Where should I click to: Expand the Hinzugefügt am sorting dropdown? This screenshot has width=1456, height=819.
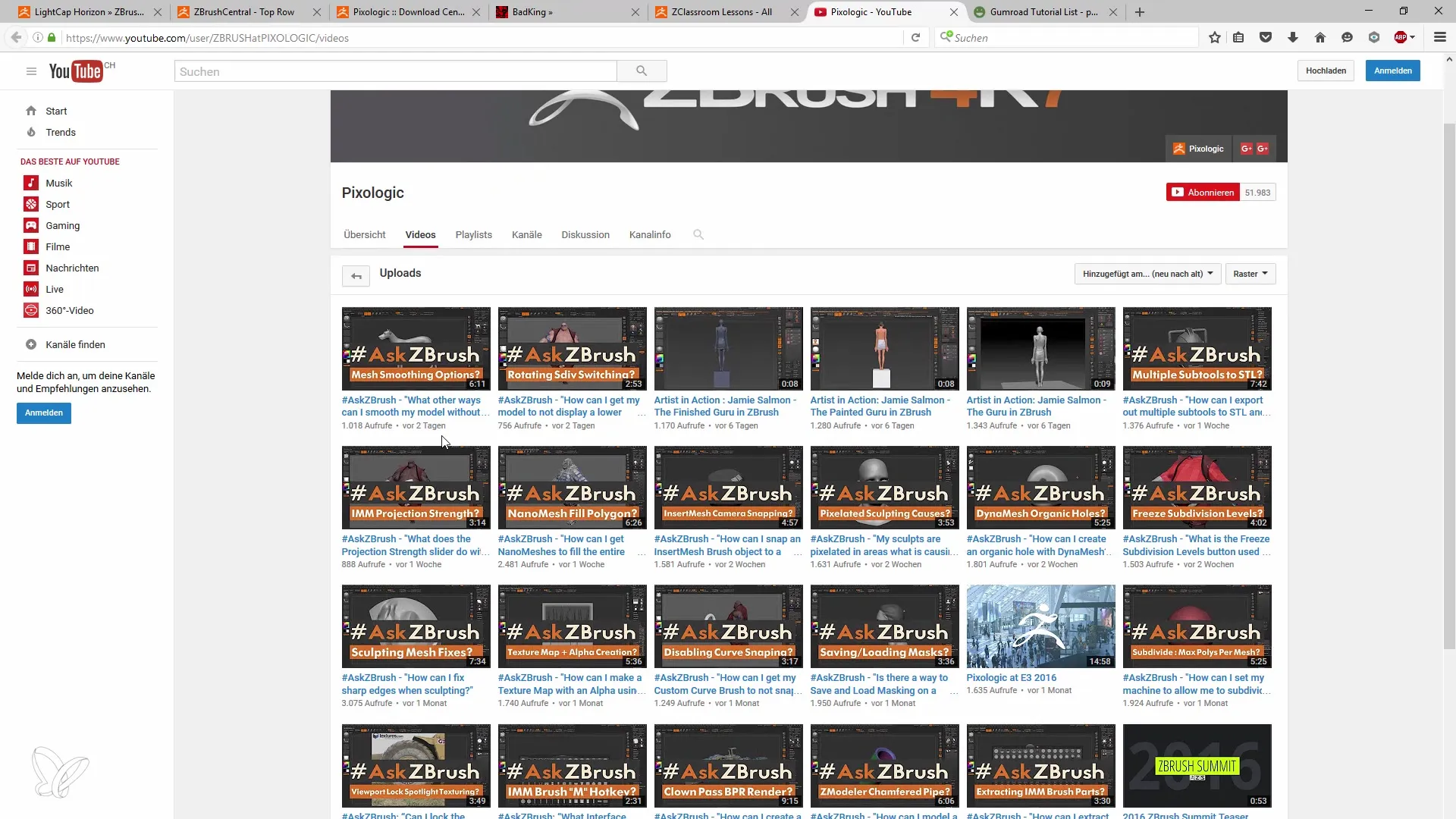(1147, 273)
